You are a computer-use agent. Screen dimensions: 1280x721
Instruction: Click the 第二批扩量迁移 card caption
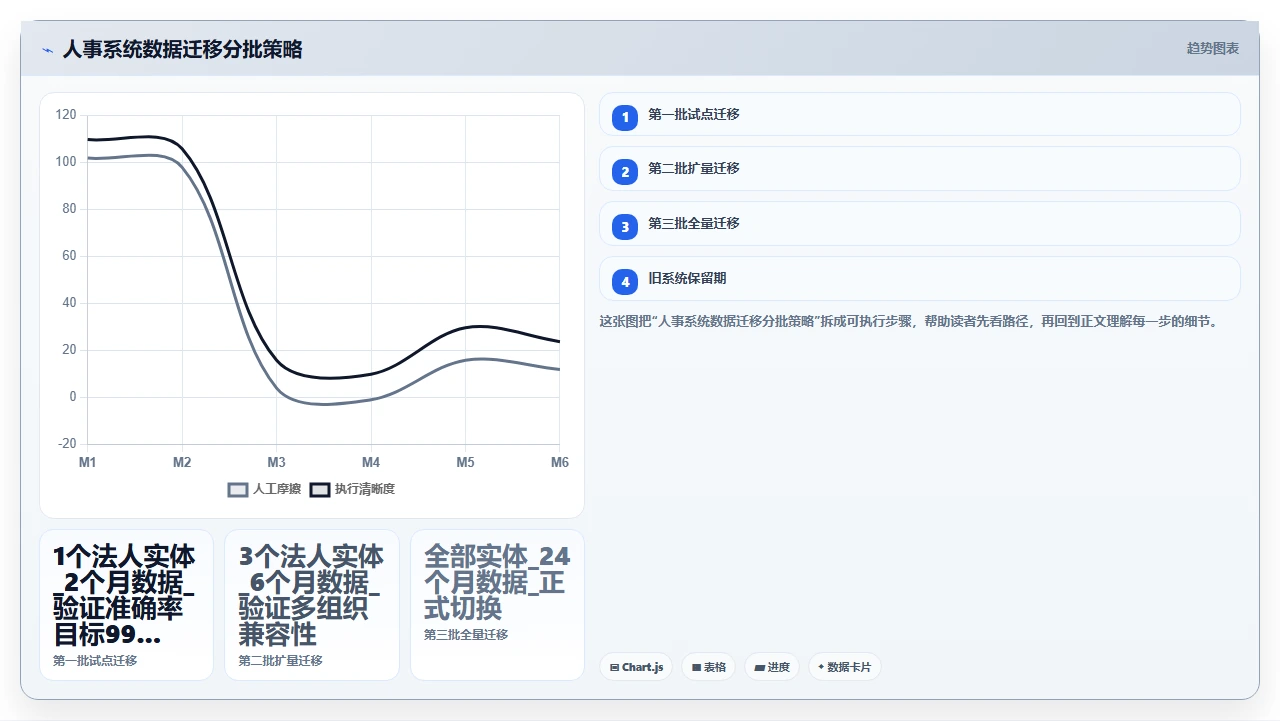tap(280, 661)
